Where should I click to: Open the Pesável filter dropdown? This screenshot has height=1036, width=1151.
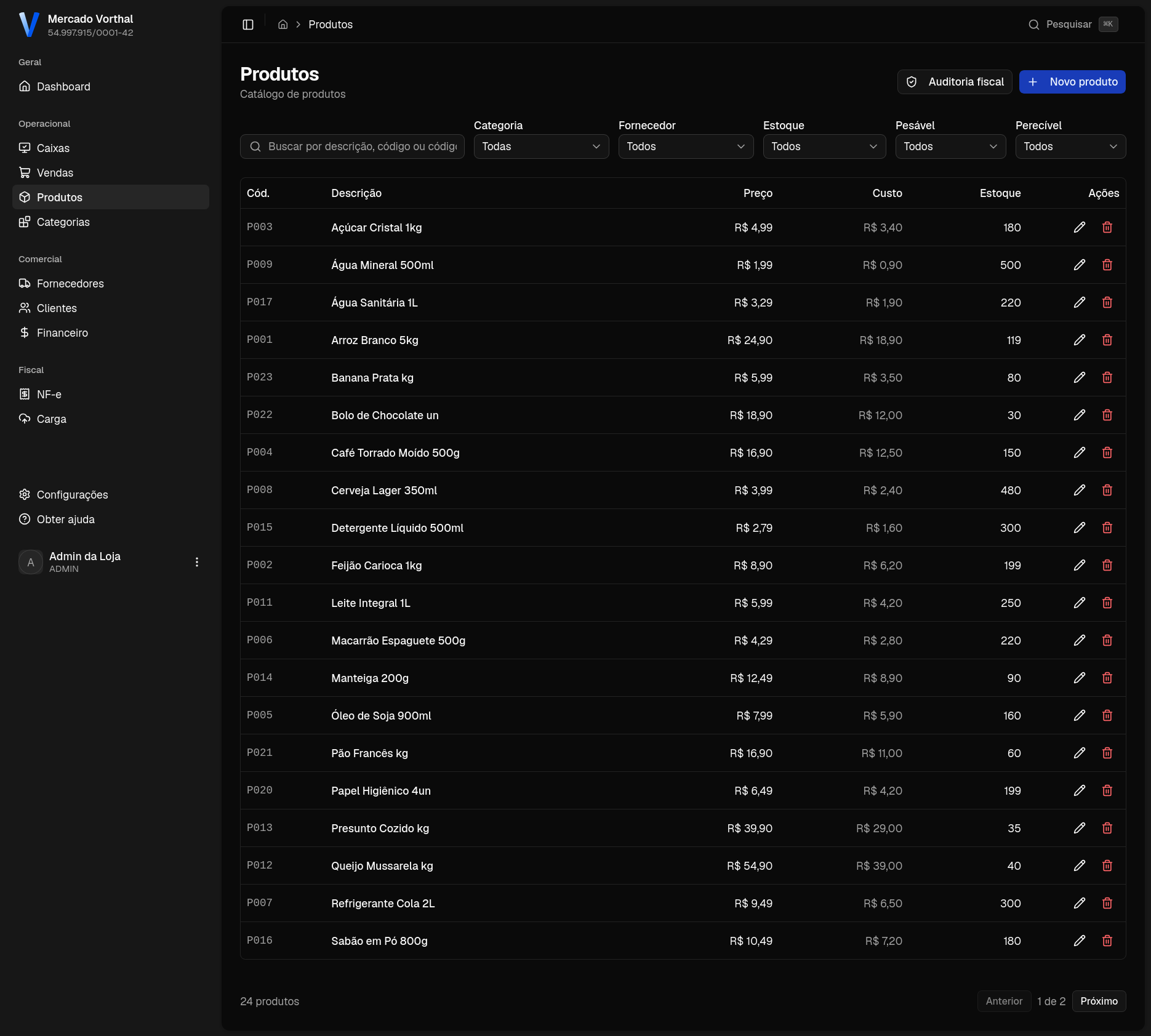(951, 147)
